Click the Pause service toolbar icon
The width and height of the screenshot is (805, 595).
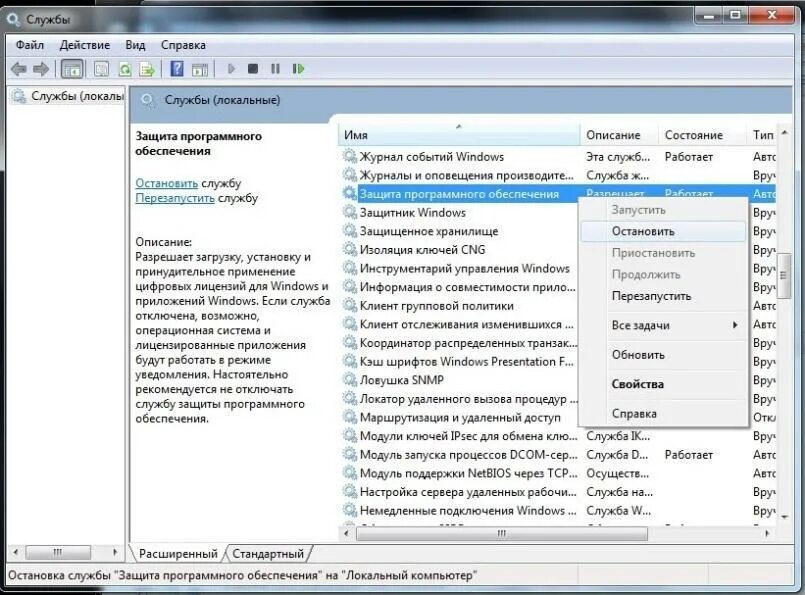point(275,68)
